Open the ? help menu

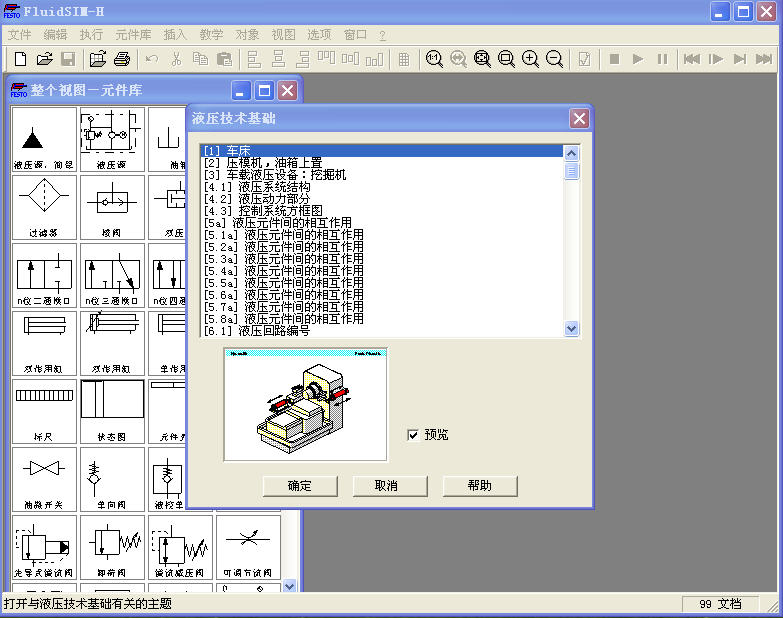click(x=382, y=35)
